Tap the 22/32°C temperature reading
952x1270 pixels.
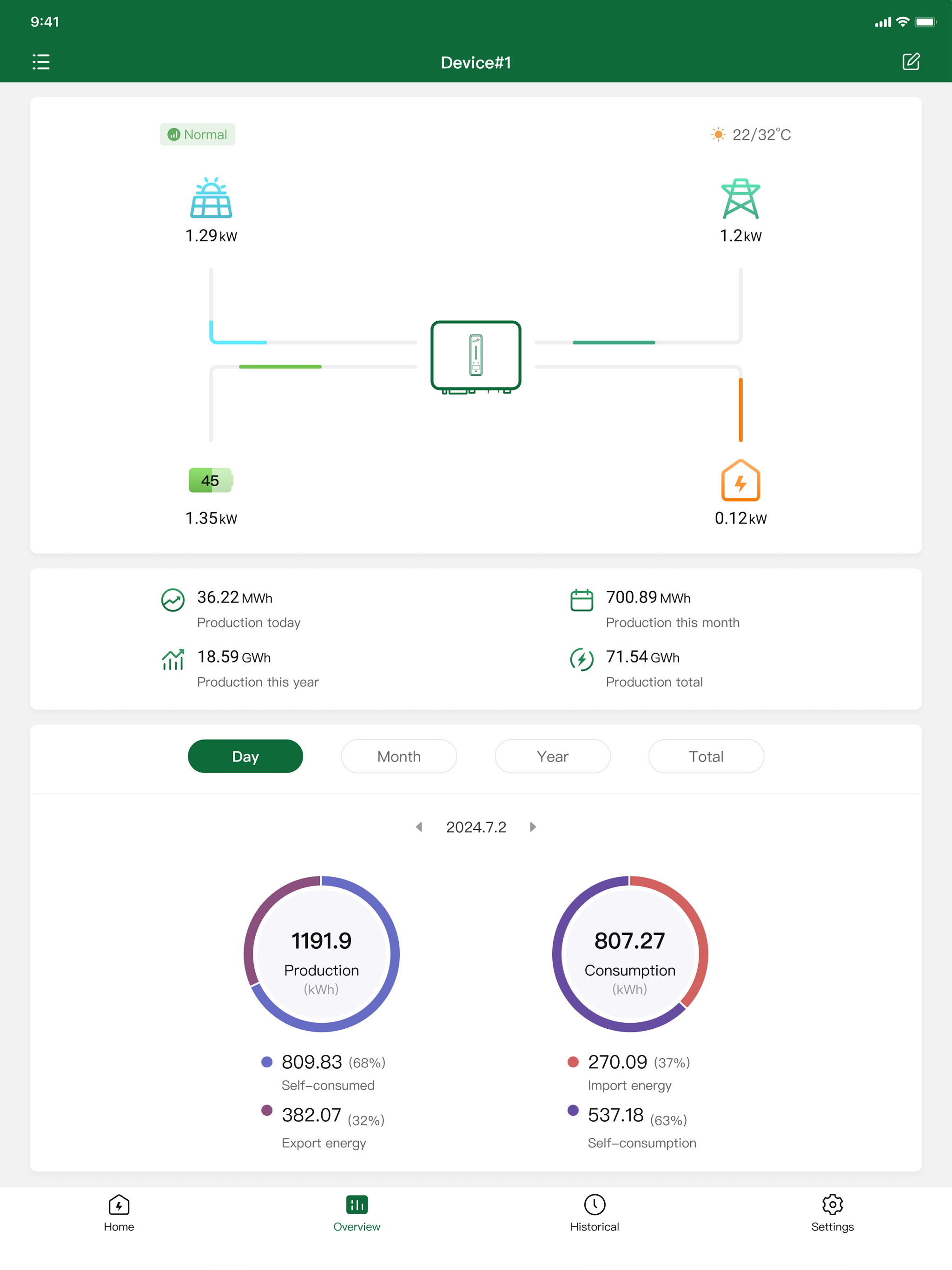pyautogui.click(x=761, y=134)
